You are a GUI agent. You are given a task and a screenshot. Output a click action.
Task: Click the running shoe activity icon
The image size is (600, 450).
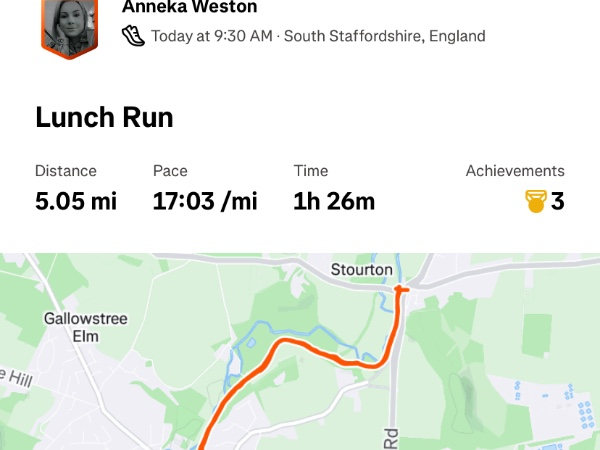click(133, 36)
